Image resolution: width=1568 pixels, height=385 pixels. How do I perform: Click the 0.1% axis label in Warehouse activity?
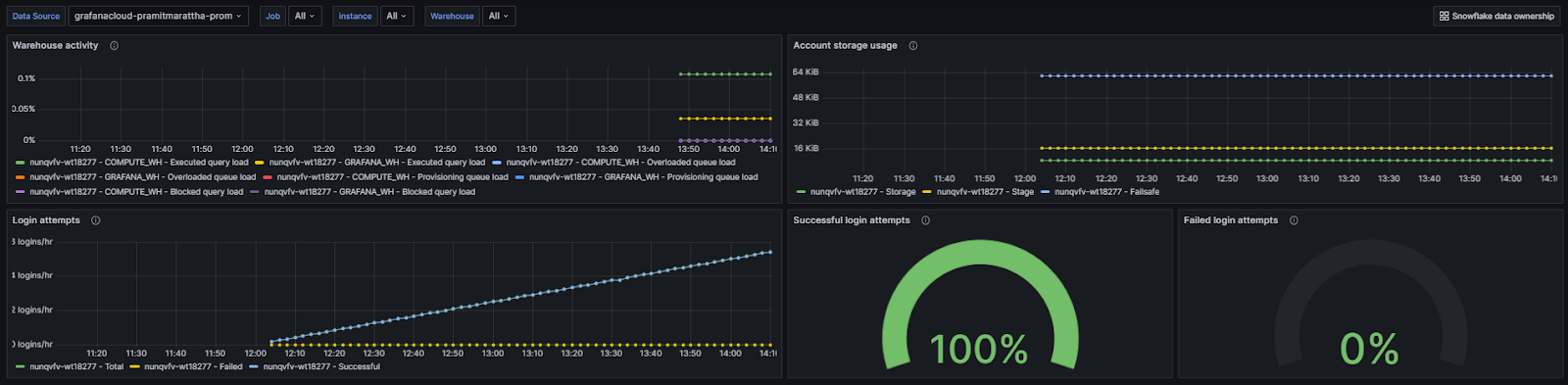tap(26, 78)
